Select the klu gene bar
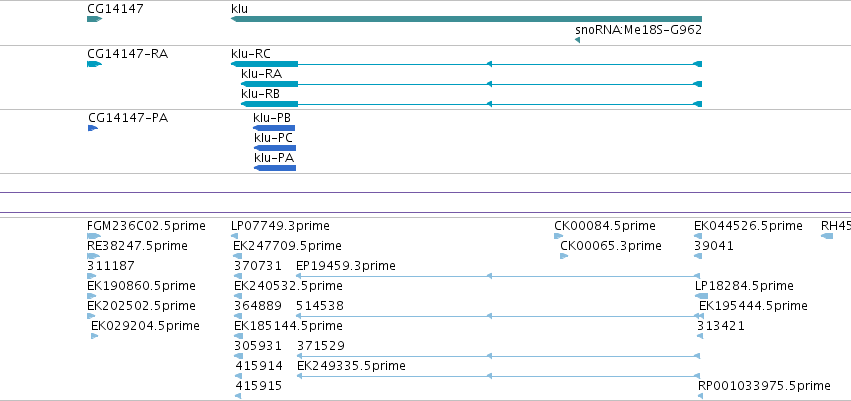Screen dimensions: 851x401 pyautogui.click(x=466, y=19)
